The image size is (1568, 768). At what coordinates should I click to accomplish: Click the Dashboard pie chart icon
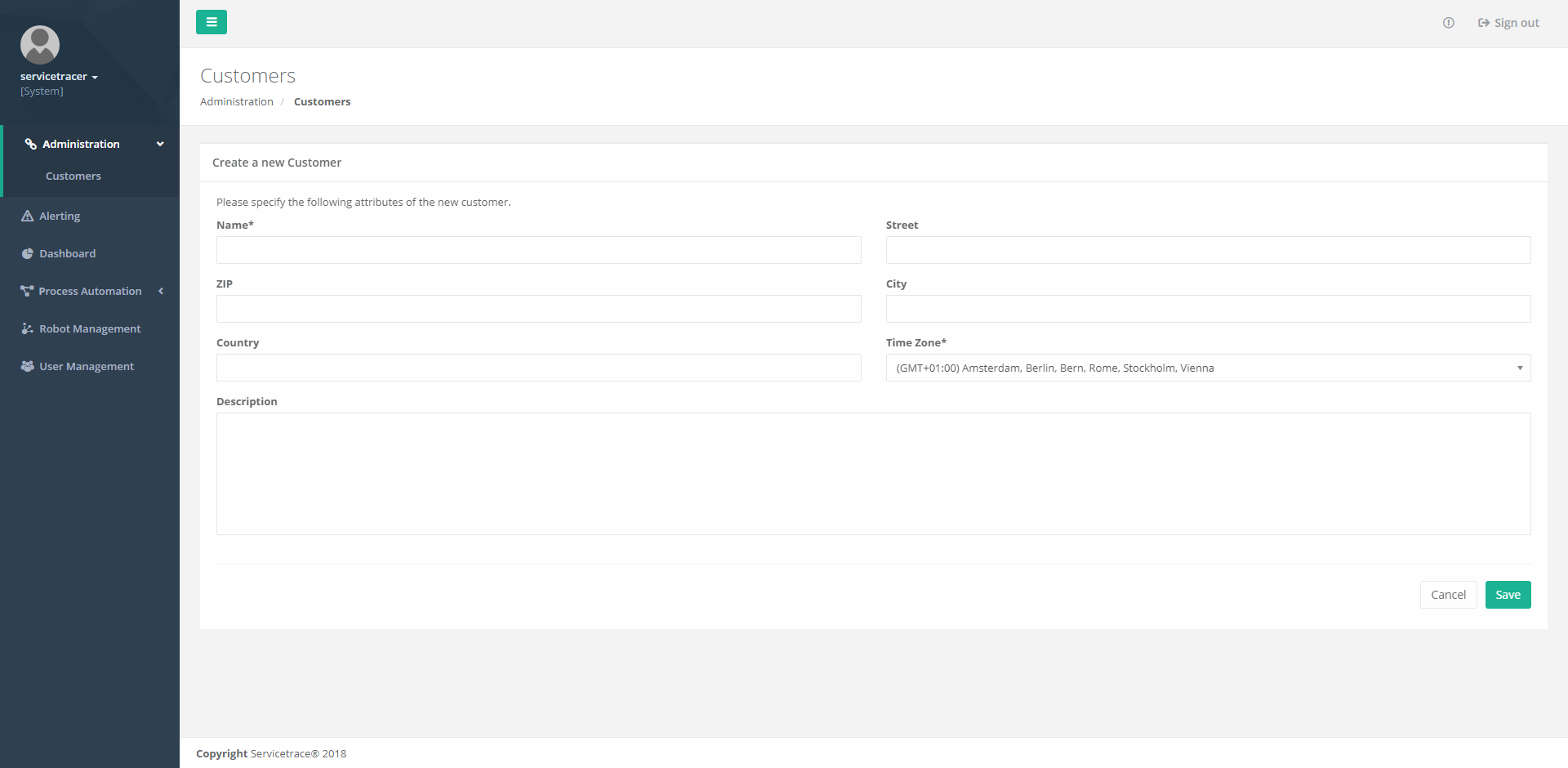27,253
